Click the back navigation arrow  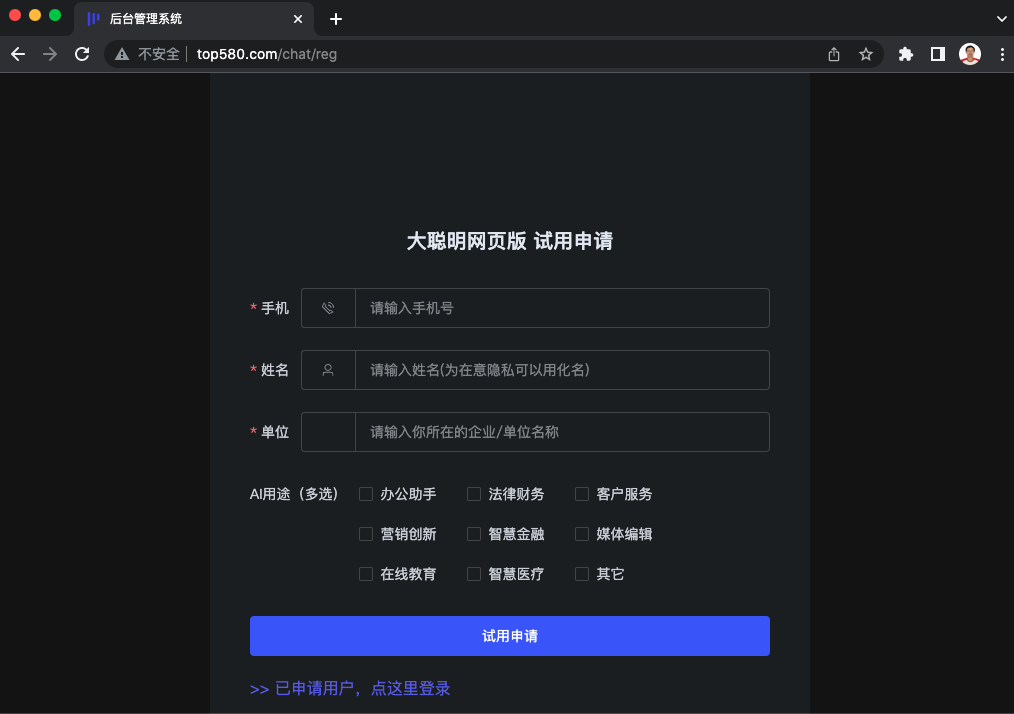coord(17,54)
